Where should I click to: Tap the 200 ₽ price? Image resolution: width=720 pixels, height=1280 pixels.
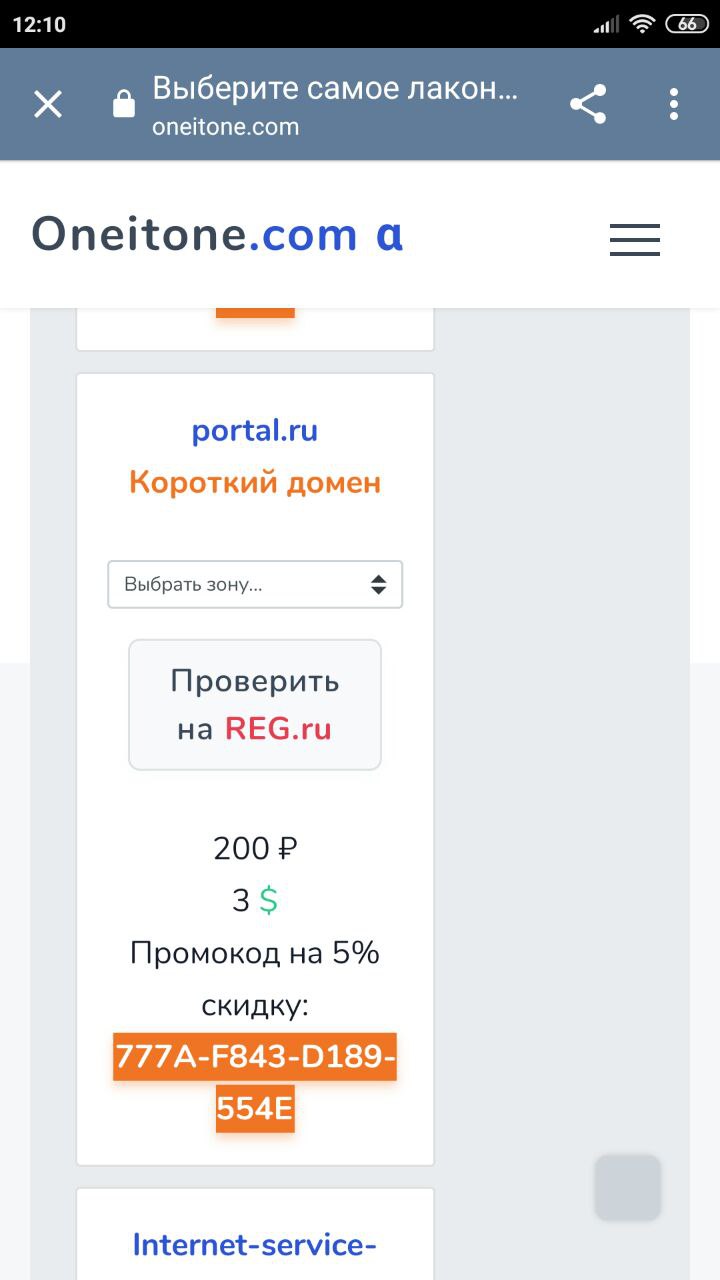tap(255, 849)
